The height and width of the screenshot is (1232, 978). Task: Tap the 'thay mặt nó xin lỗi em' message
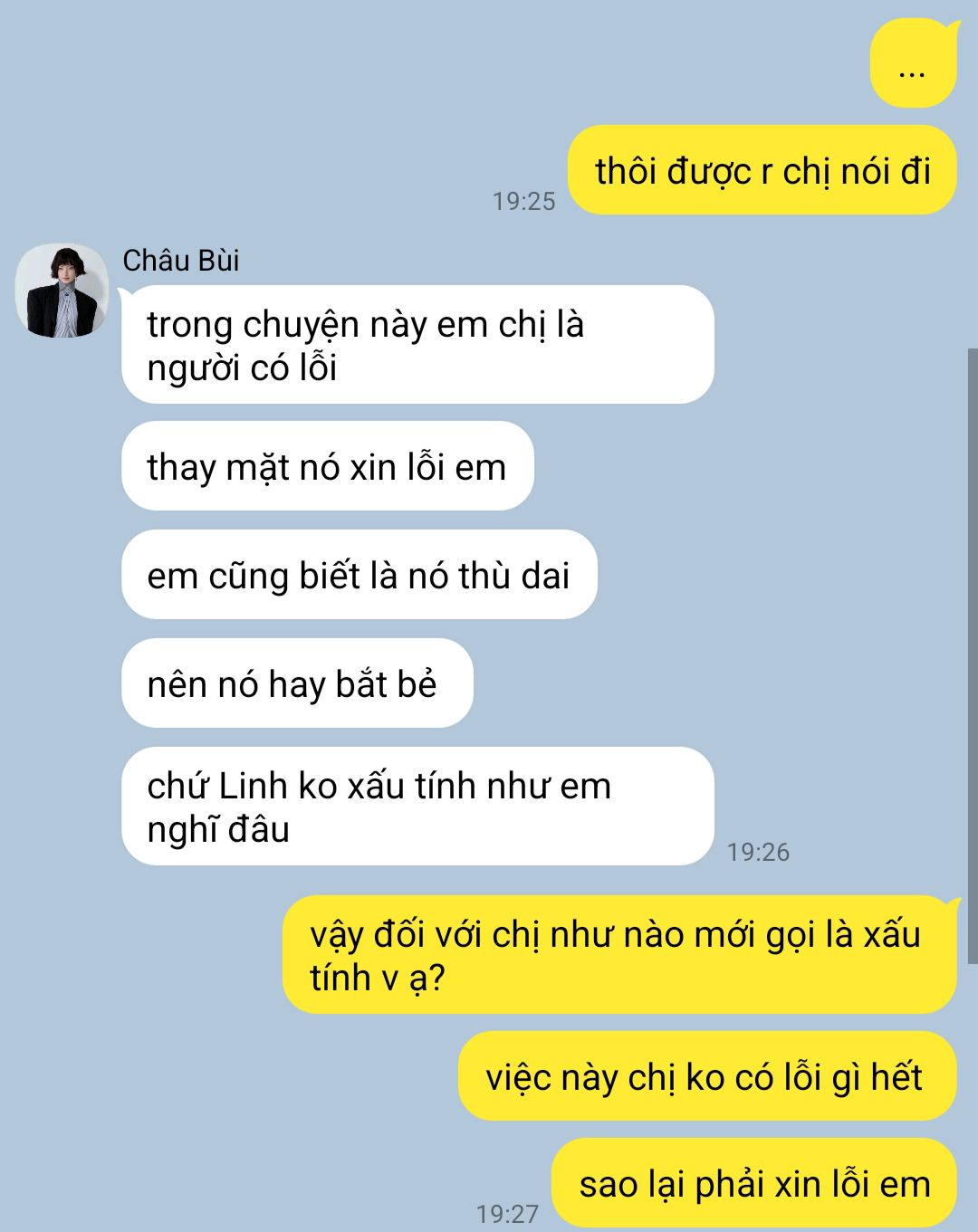click(x=328, y=466)
